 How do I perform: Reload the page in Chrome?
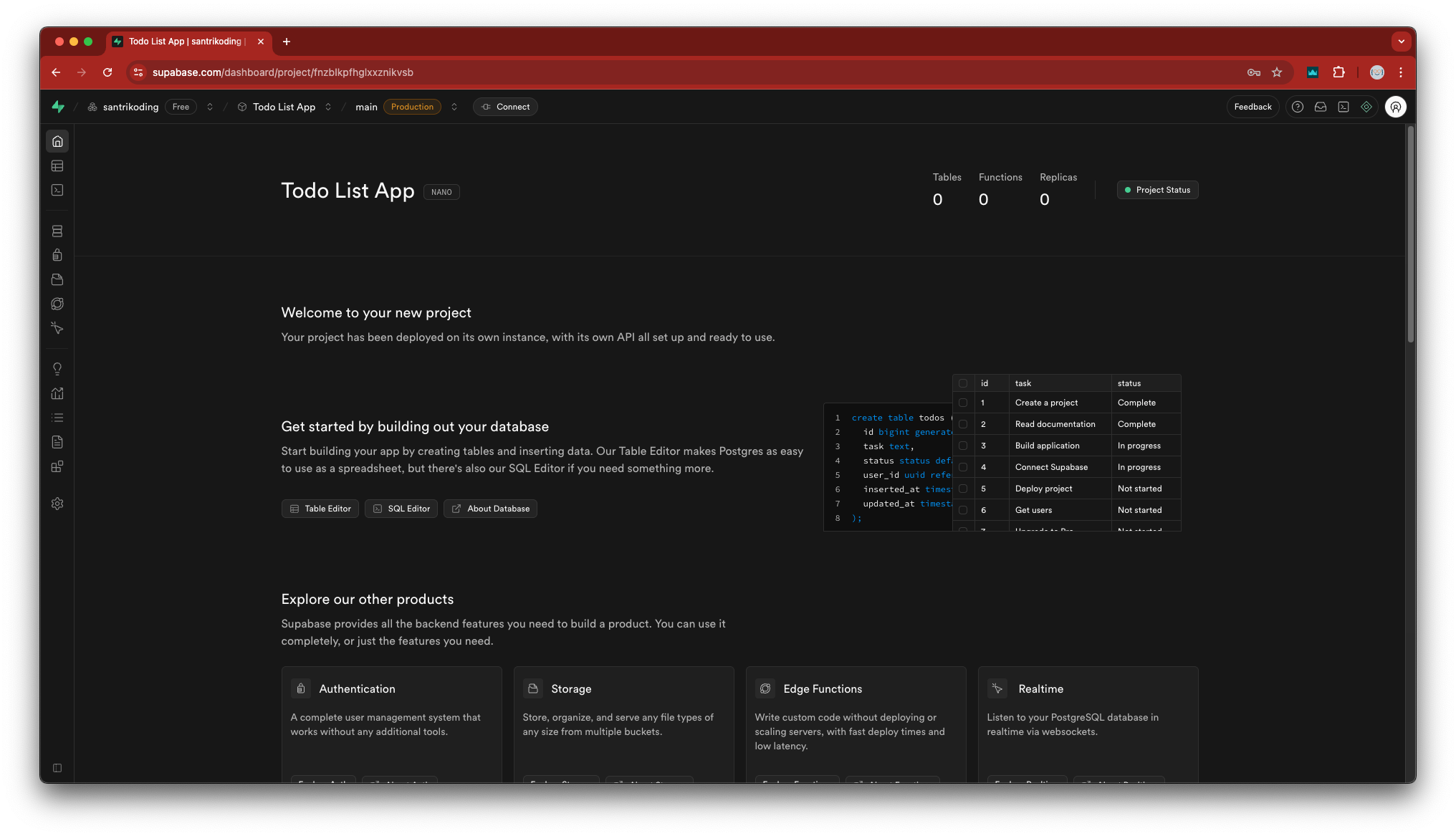point(107,72)
